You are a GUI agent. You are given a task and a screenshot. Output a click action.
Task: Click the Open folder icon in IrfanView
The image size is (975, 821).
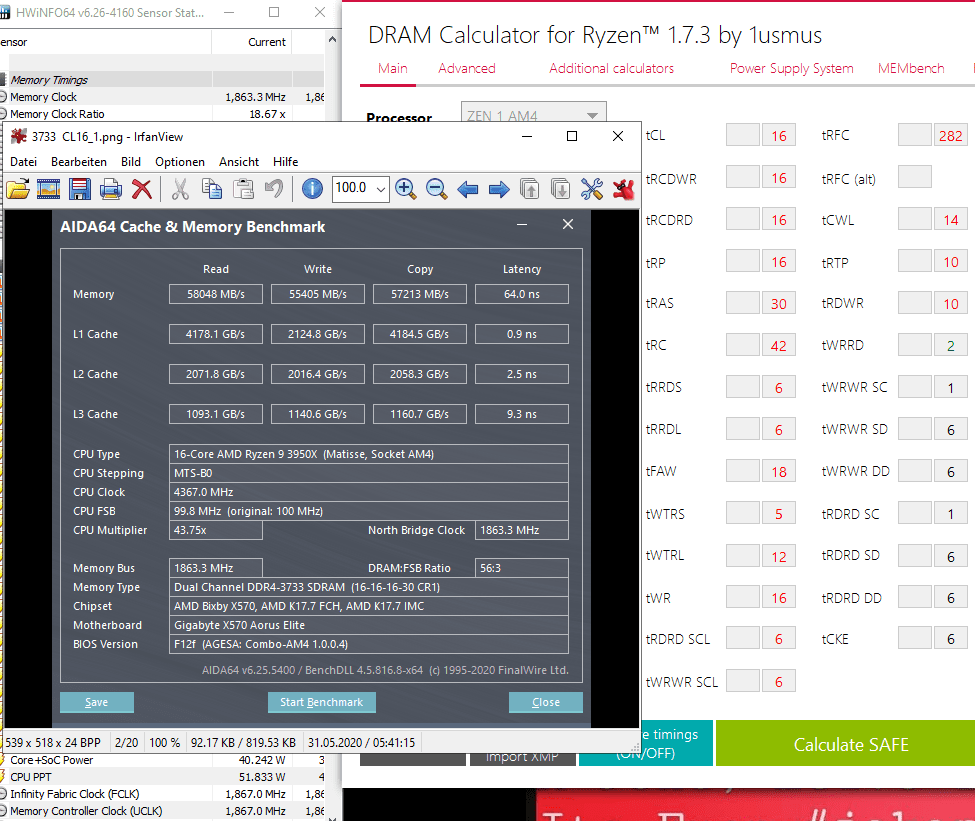[x=18, y=188]
